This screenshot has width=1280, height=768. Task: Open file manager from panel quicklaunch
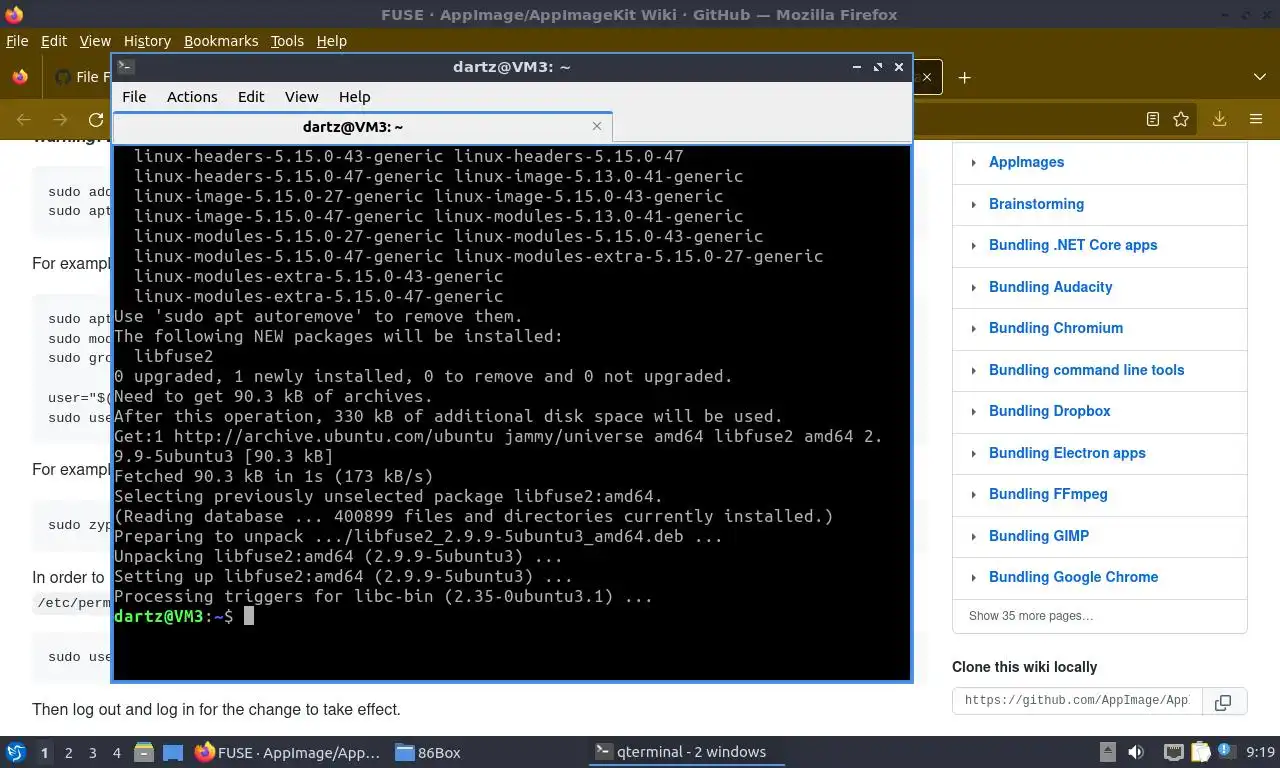tap(144, 752)
